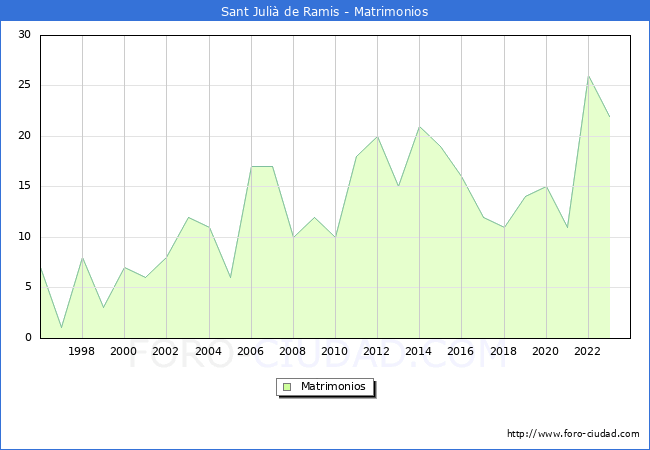Image resolution: width=650 pixels, height=450 pixels.
Task: Click the green Matrimonios legend swatch
Action: 287,387
